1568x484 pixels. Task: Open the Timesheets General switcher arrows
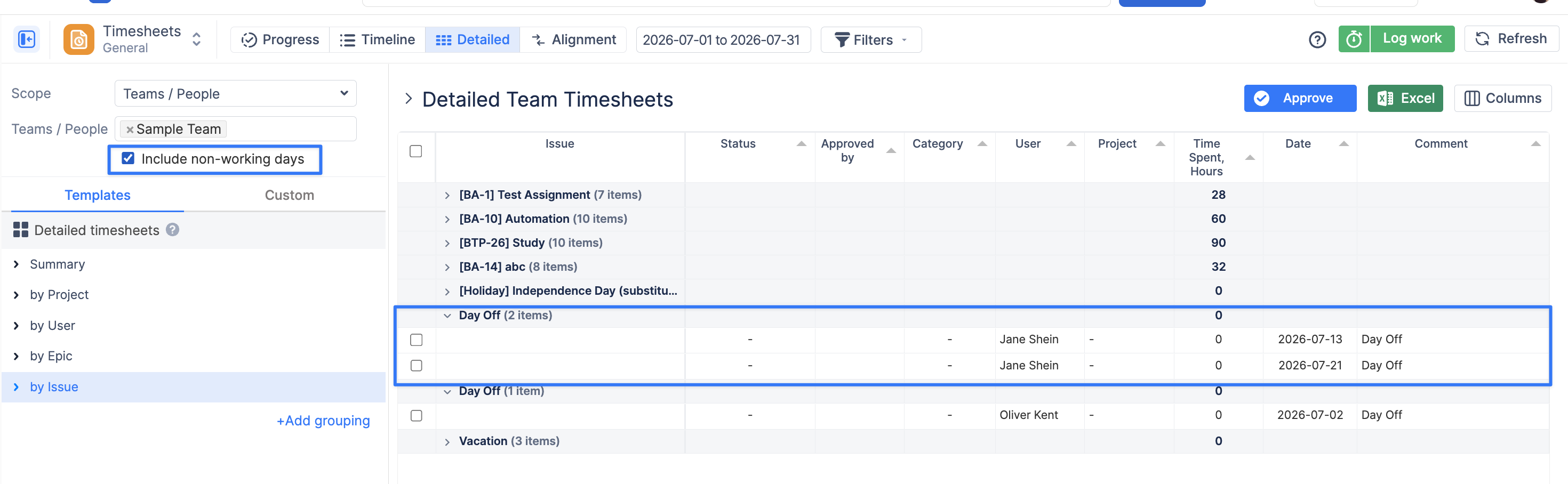[197, 39]
